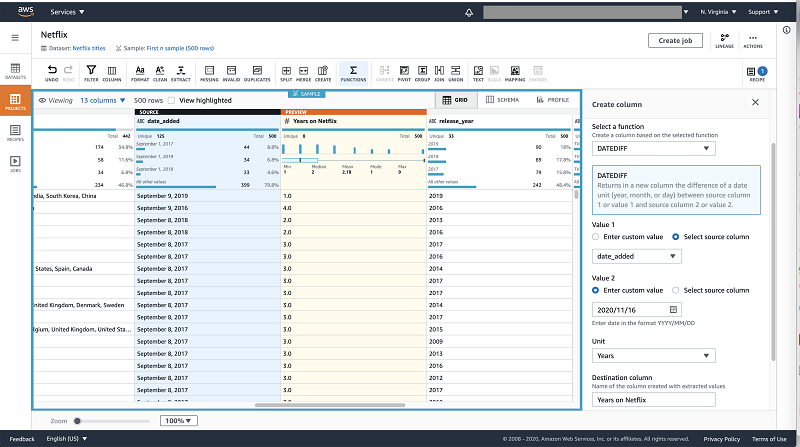Open the date_added source column dropdown

(637, 256)
